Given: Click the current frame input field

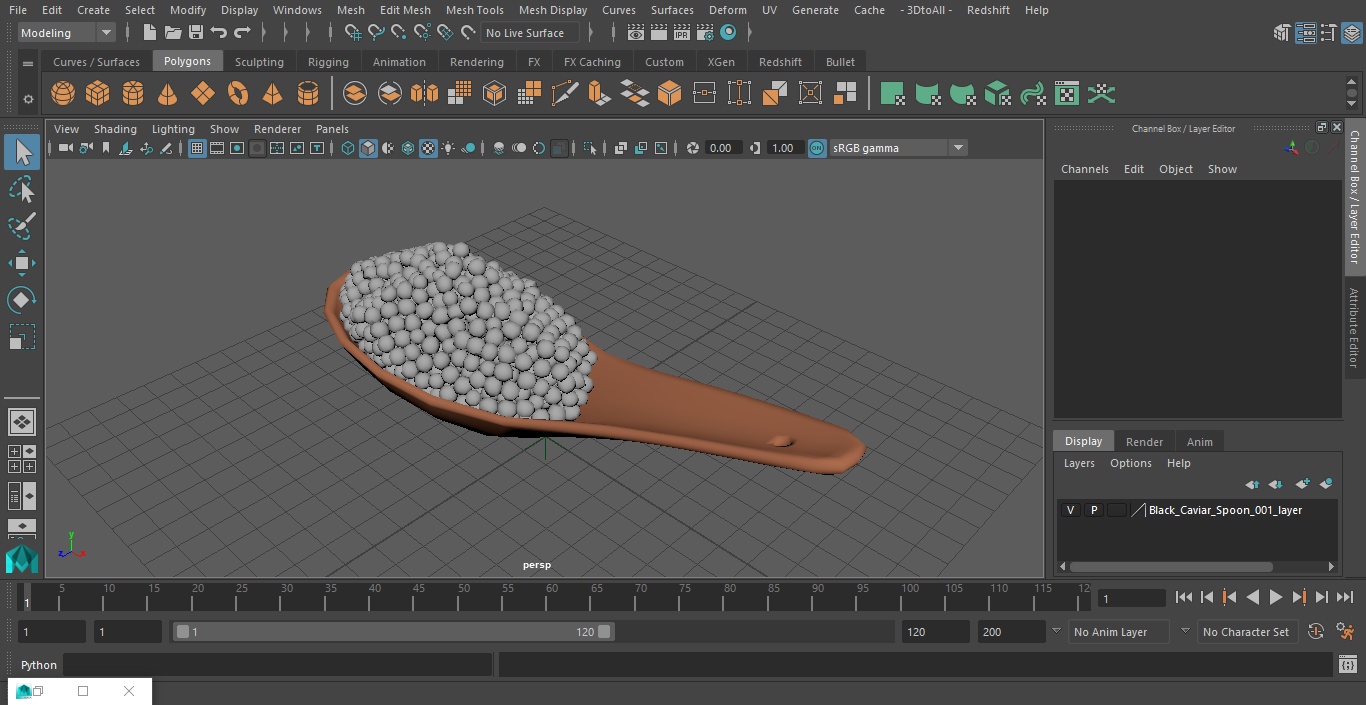Looking at the screenshot, I should pos(1131,598).
